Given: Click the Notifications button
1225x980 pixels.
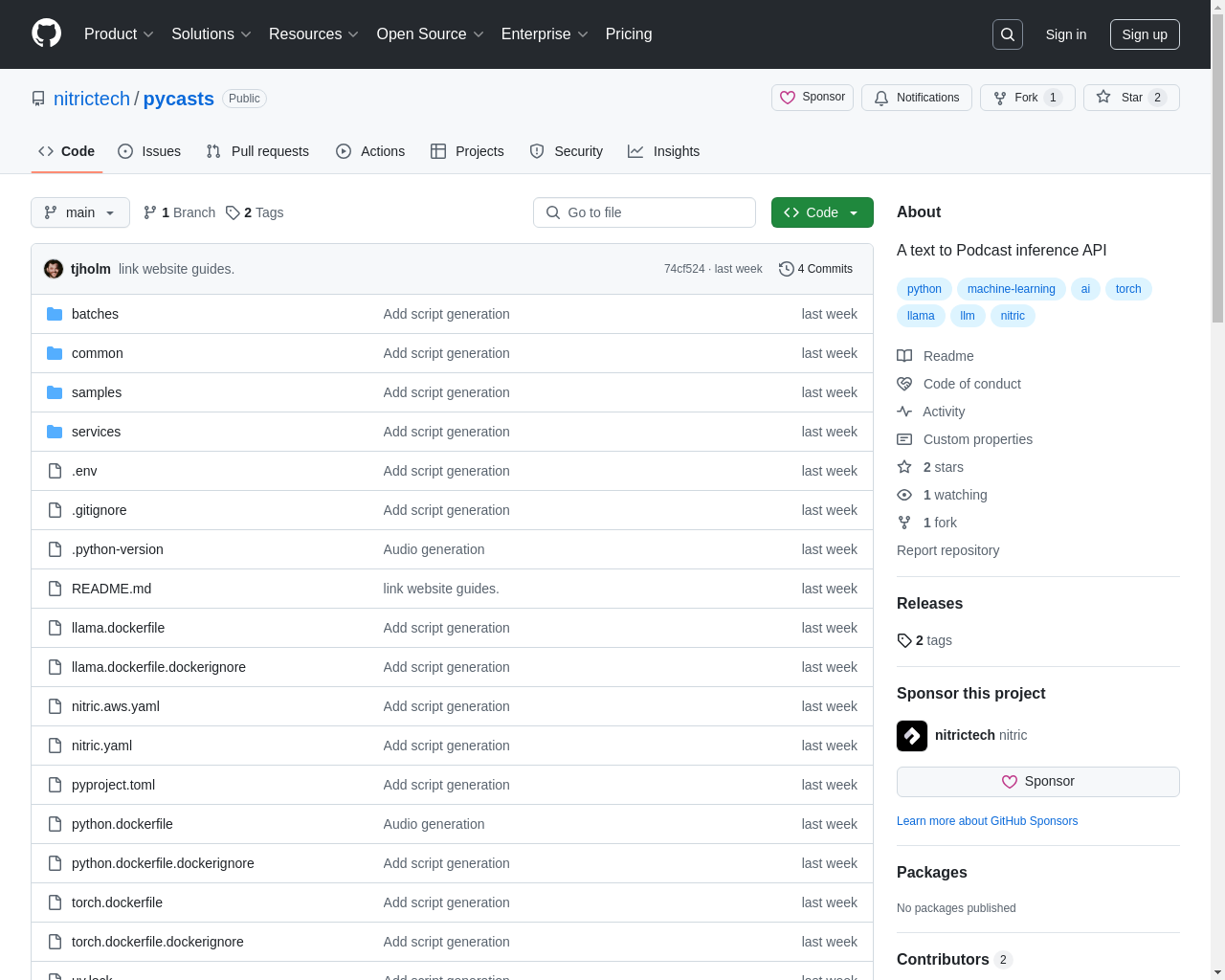Looking at the screenshot, I should (x=917, y=98).
